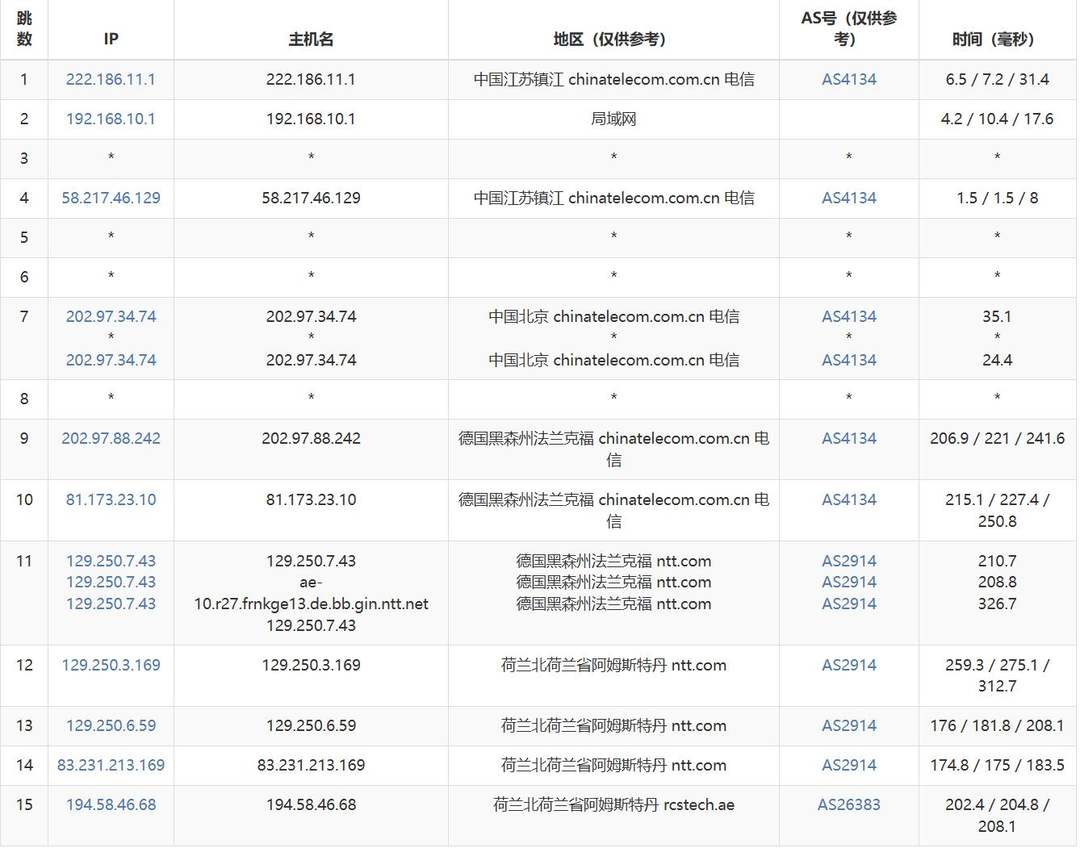
Task: Select region text 荷兰北荷兰省阿姆斯特丹 rcstech.ae
Action: pyautogui.click(x=613, y=805)
